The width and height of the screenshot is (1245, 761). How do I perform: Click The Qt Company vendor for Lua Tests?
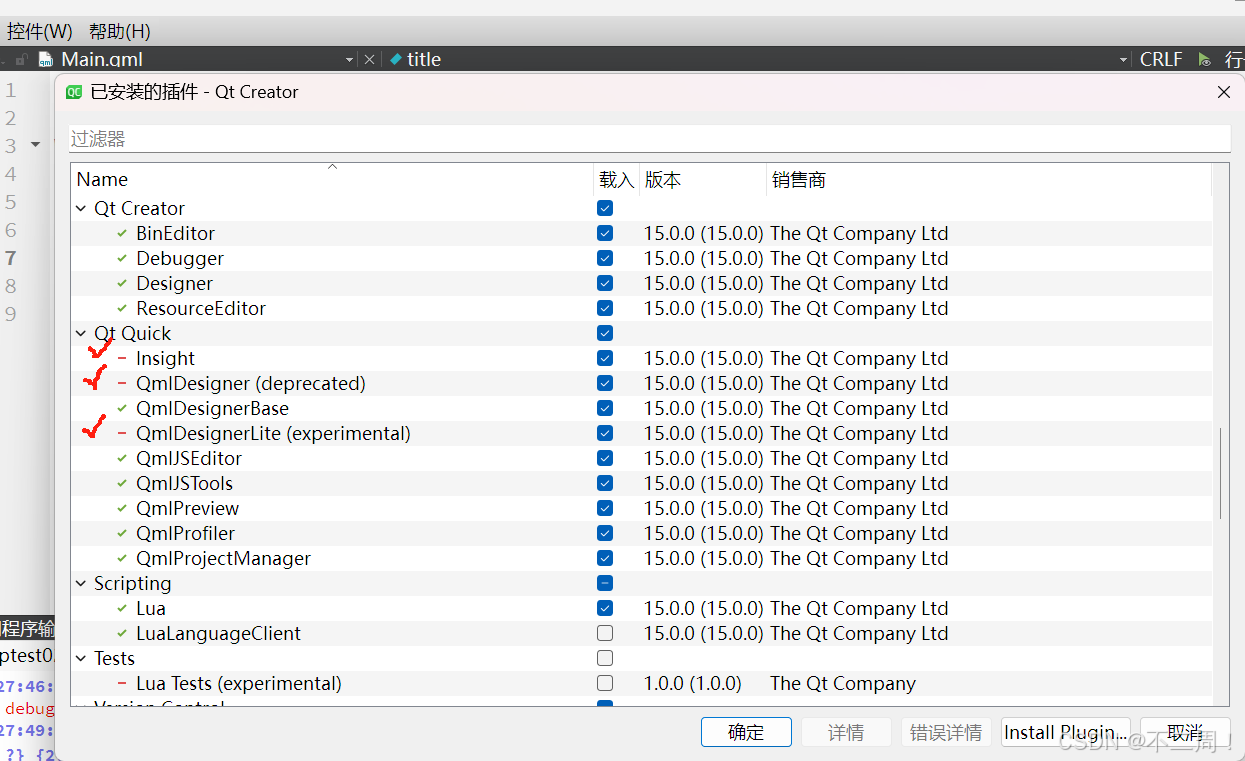(843, 683)
